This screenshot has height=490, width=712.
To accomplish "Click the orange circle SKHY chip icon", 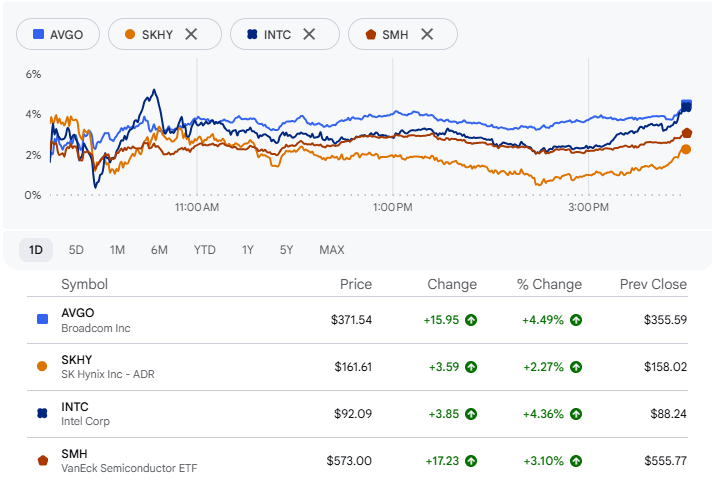I will [130, 34].
